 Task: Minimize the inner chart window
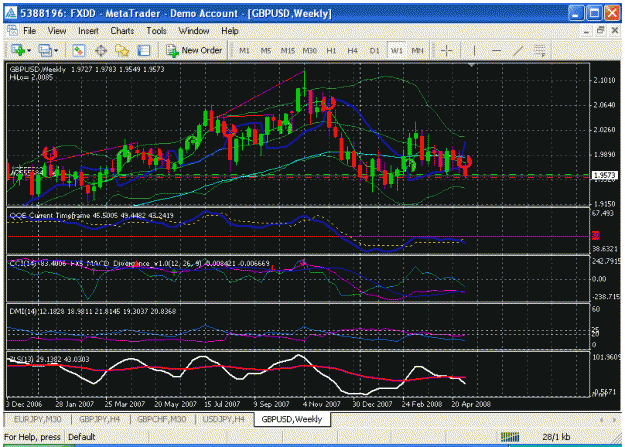click(x=586, y=31)
